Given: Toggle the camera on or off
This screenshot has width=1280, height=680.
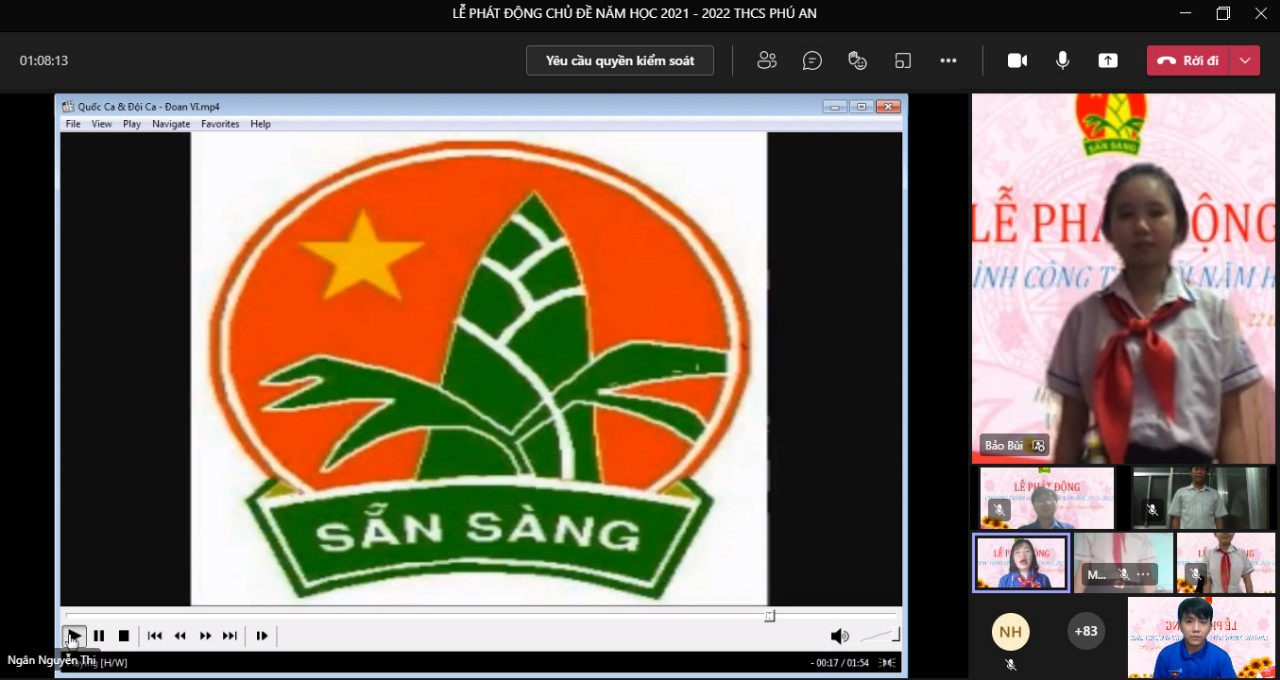Looking at the screenshot, I should coord(1017,60).
